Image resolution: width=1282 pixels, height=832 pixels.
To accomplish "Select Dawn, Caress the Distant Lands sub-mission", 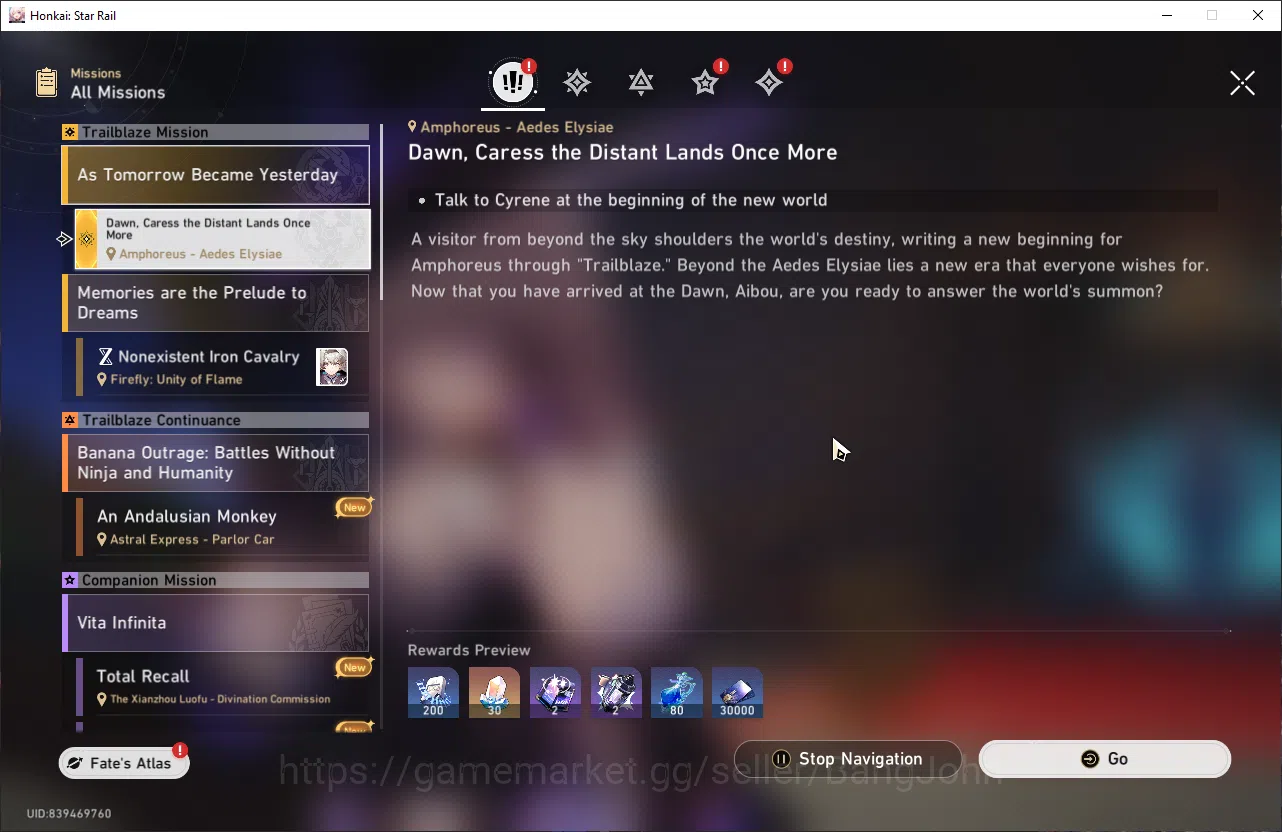I will (222, 238).
